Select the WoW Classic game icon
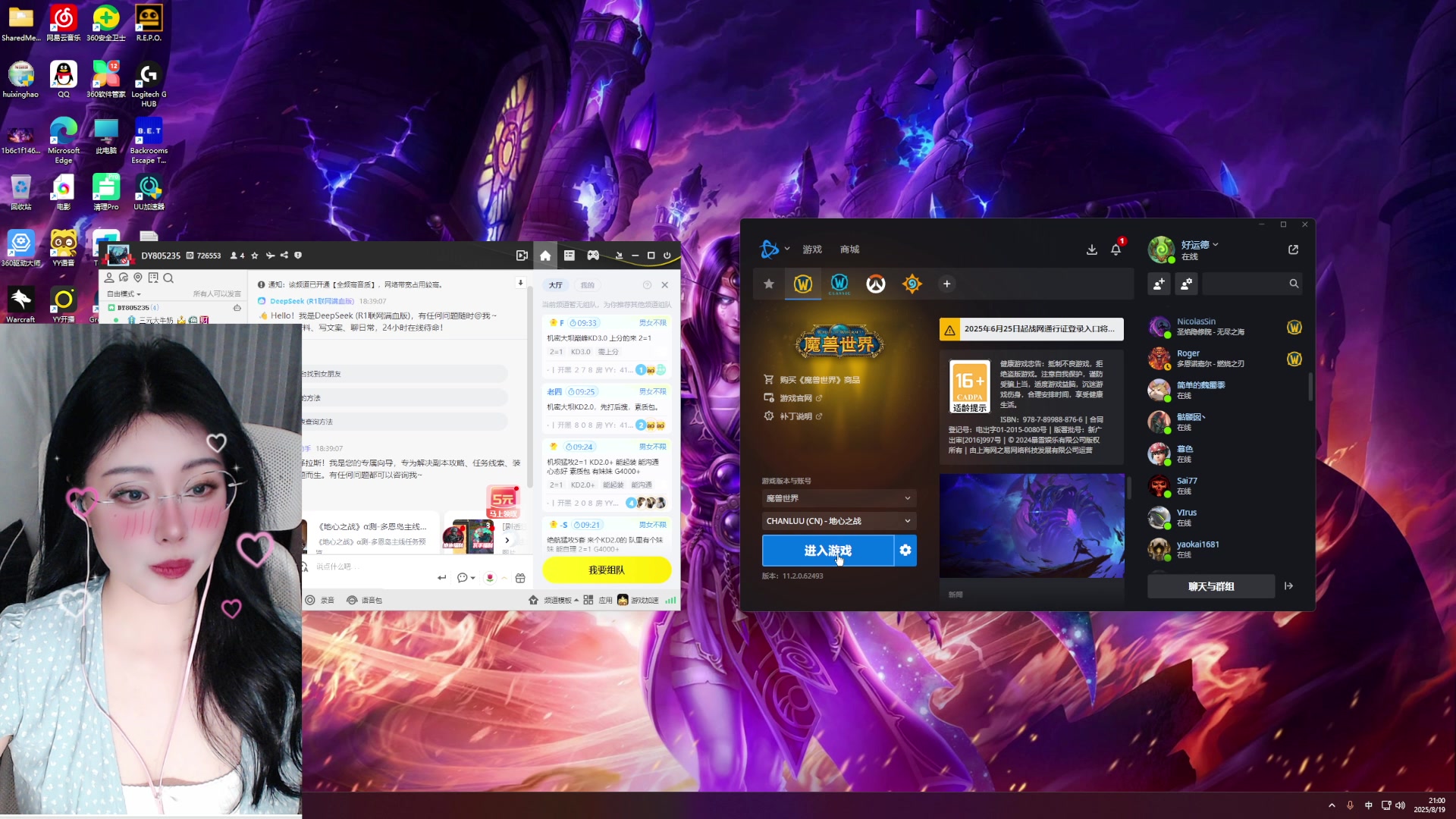The height and width of the screenshot is (819, 1456). pyautogui.click(x=839, y=284)
